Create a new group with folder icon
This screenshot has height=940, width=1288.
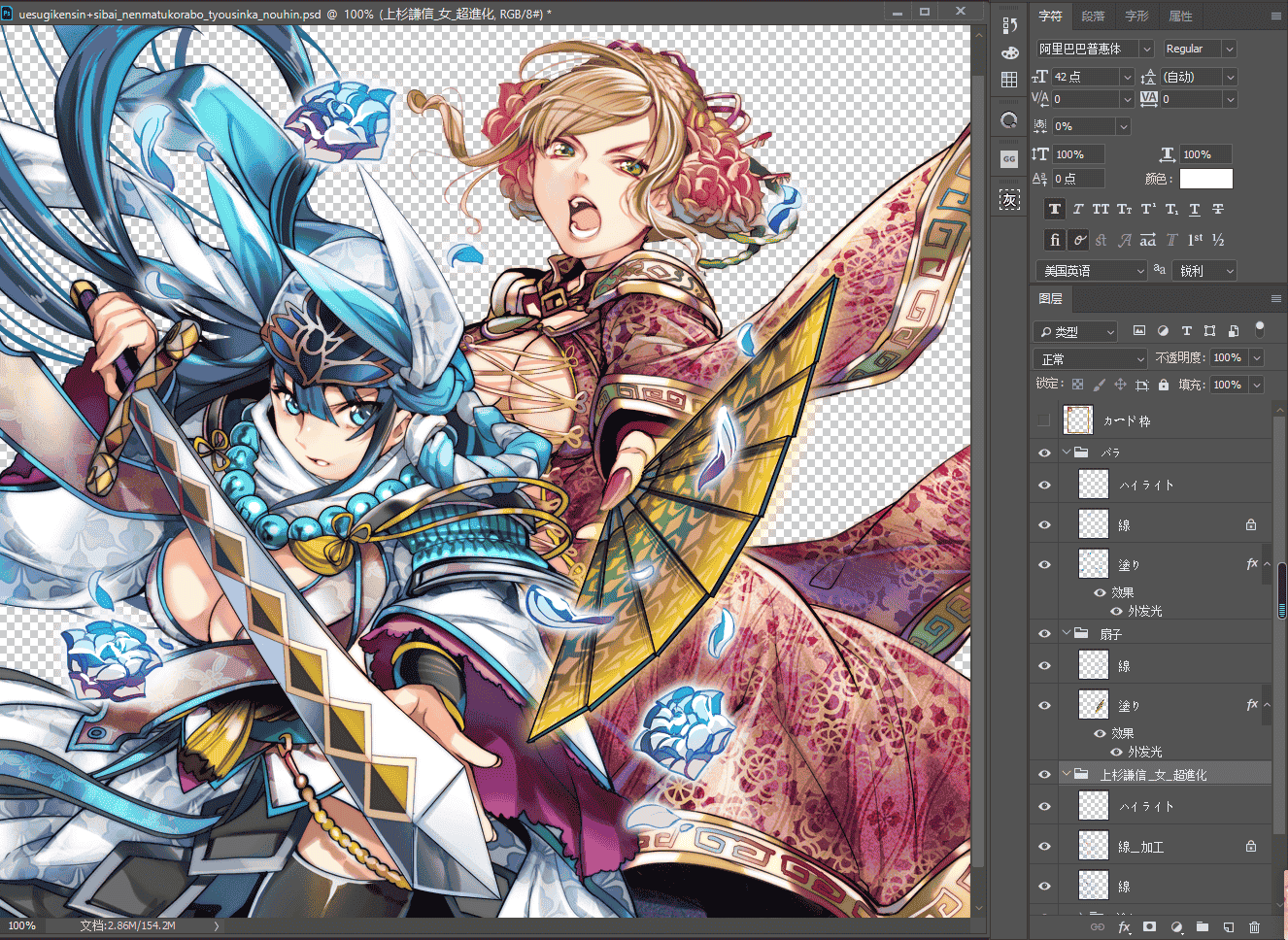pos(1202,927)
